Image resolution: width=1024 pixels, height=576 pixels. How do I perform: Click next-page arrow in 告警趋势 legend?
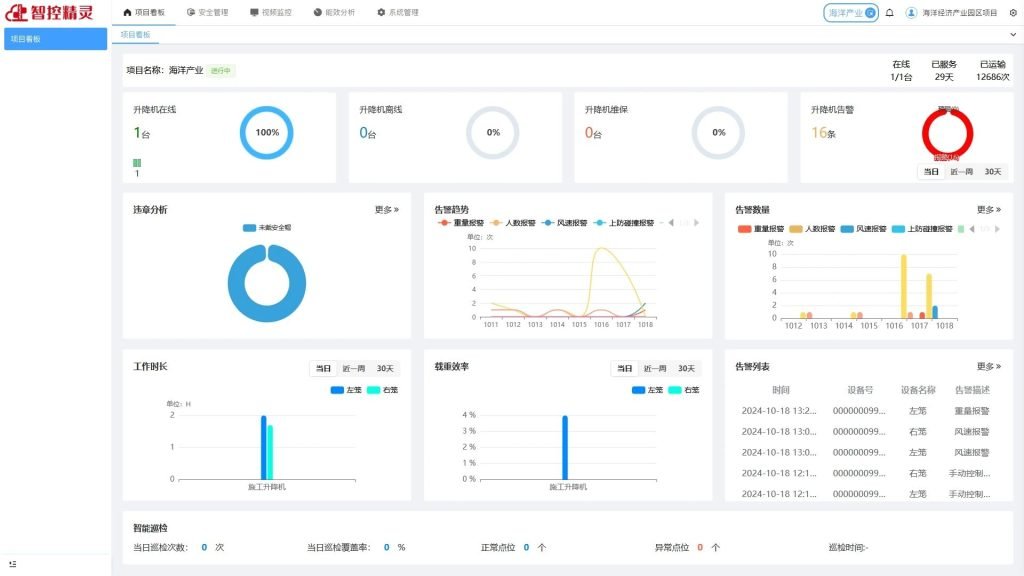[x=696, y=223]
